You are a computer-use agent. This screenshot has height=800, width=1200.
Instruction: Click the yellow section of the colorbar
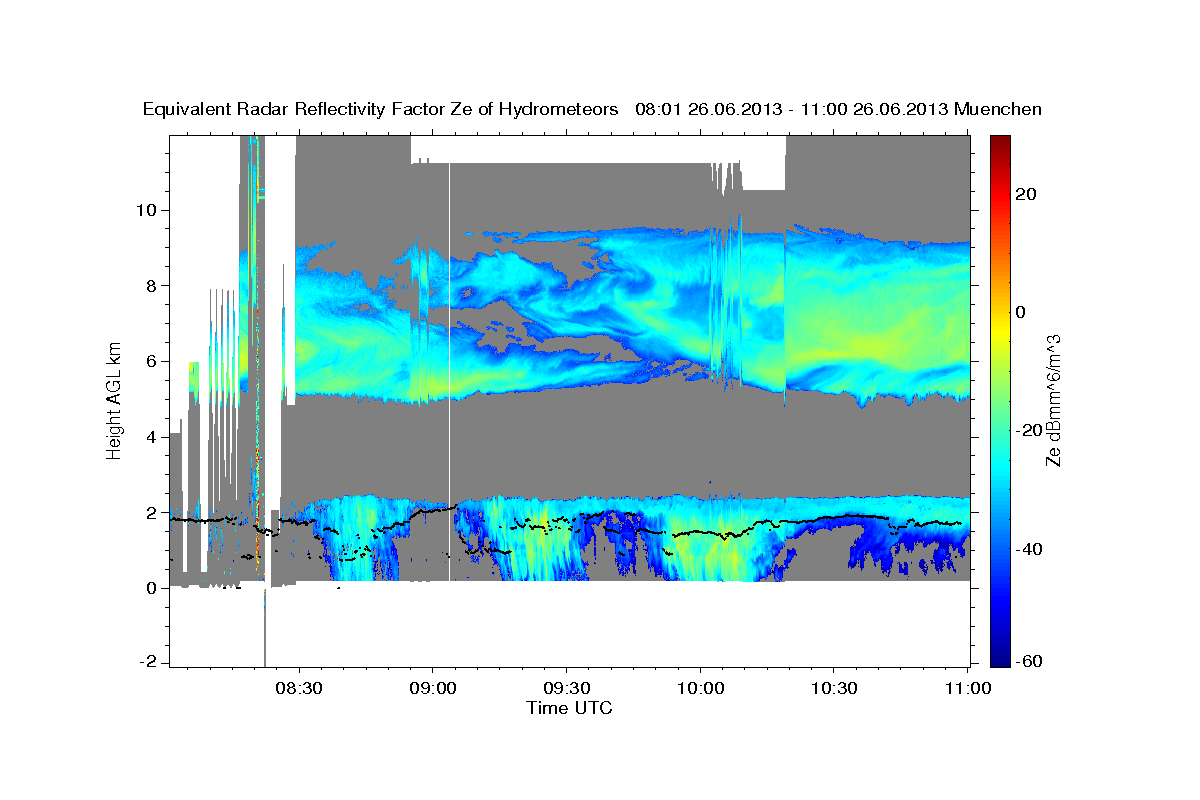pos(999,330)
